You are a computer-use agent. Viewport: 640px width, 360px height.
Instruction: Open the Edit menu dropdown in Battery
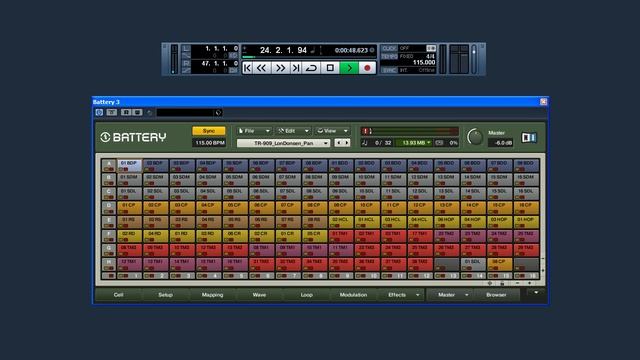point(293,131)
